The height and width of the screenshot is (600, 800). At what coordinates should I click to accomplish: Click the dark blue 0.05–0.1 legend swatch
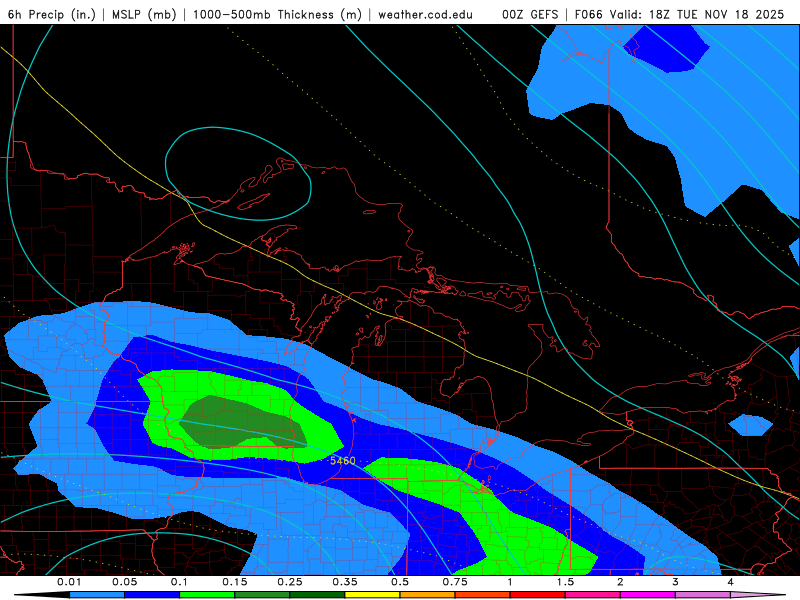pos(152,595)
